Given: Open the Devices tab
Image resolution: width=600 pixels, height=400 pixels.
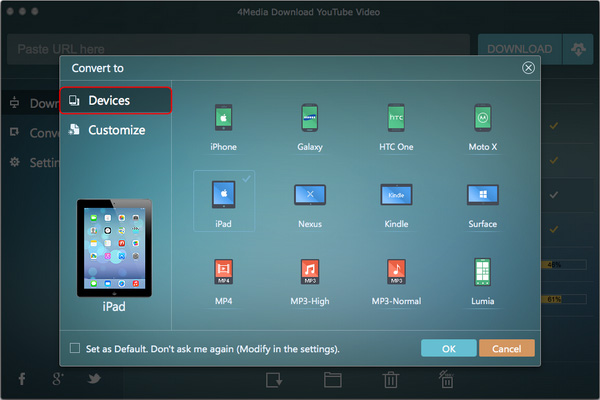Looking at the screenshot, I should [115, 101].
